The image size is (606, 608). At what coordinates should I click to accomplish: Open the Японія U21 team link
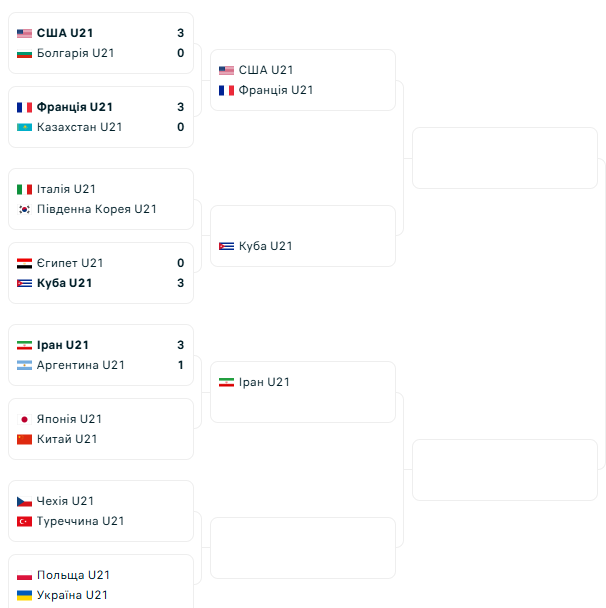pos(69,419)
